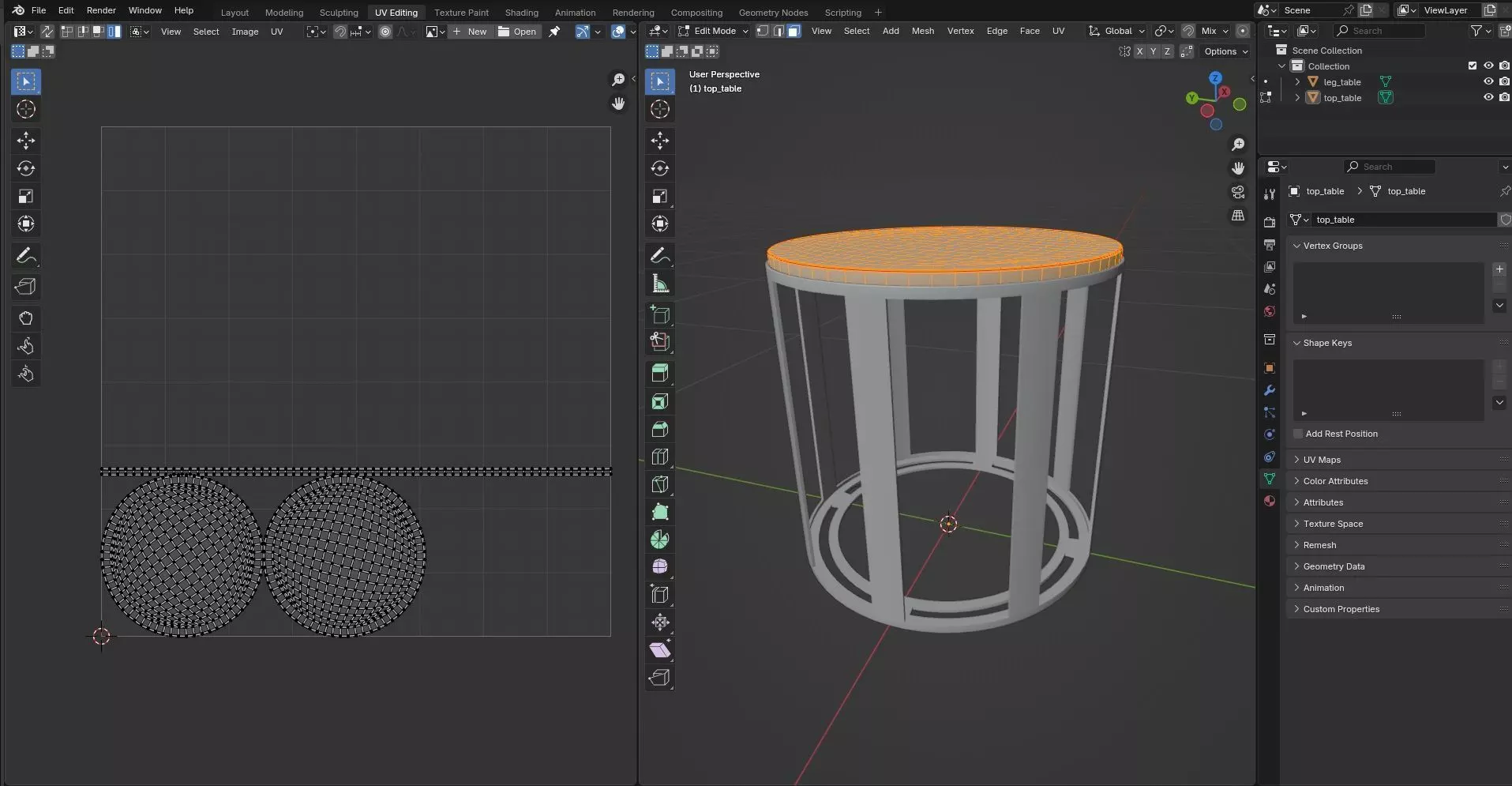Add a new vertex group
Image resolution: width=1512 pixels, height=786 pixels.
(x=1499, y=269)
